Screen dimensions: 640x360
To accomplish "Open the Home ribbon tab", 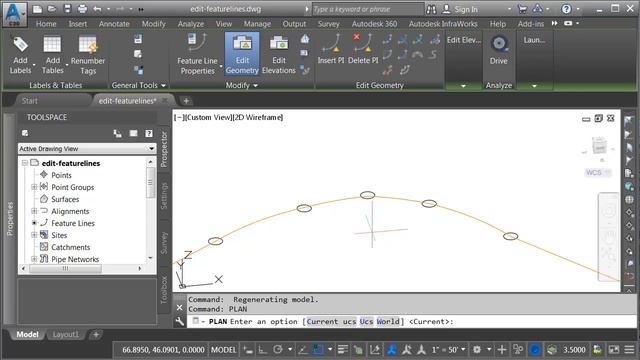I will coord(46,24).
